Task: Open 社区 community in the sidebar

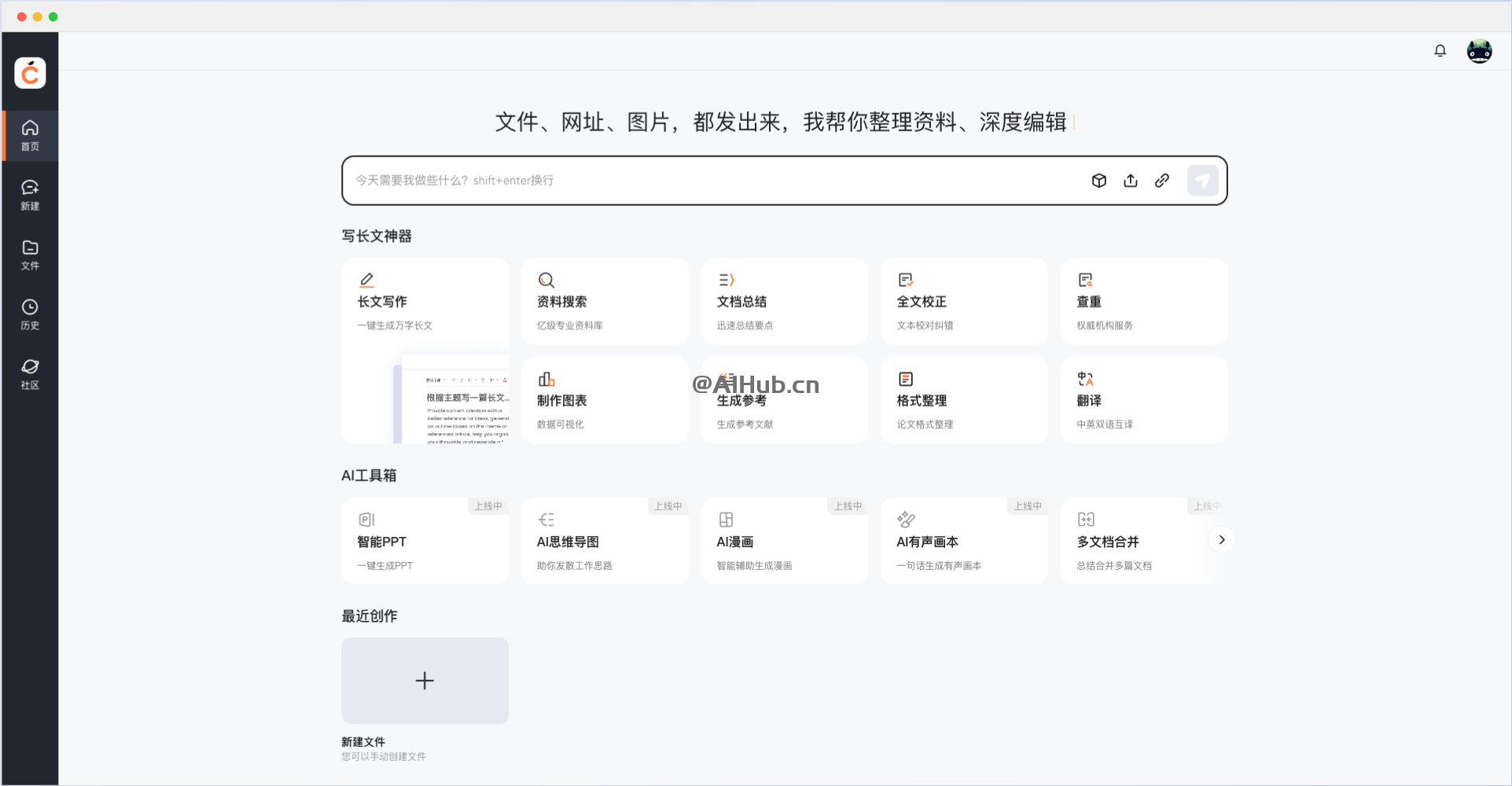Action: (x=30, y=373)
